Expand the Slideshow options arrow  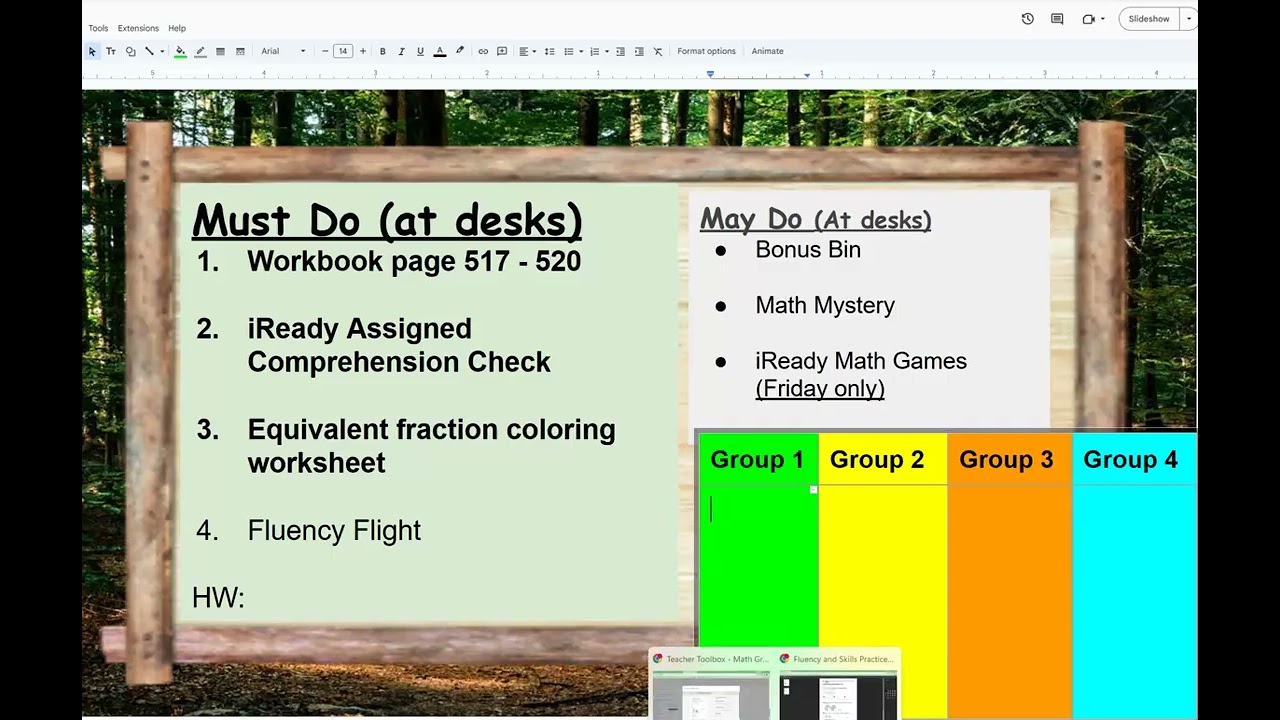pos(1189,19)
